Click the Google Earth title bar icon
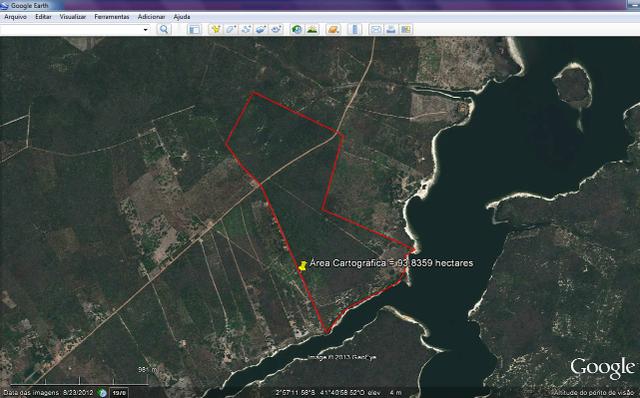640x398 pixels. tap(4, 6)
